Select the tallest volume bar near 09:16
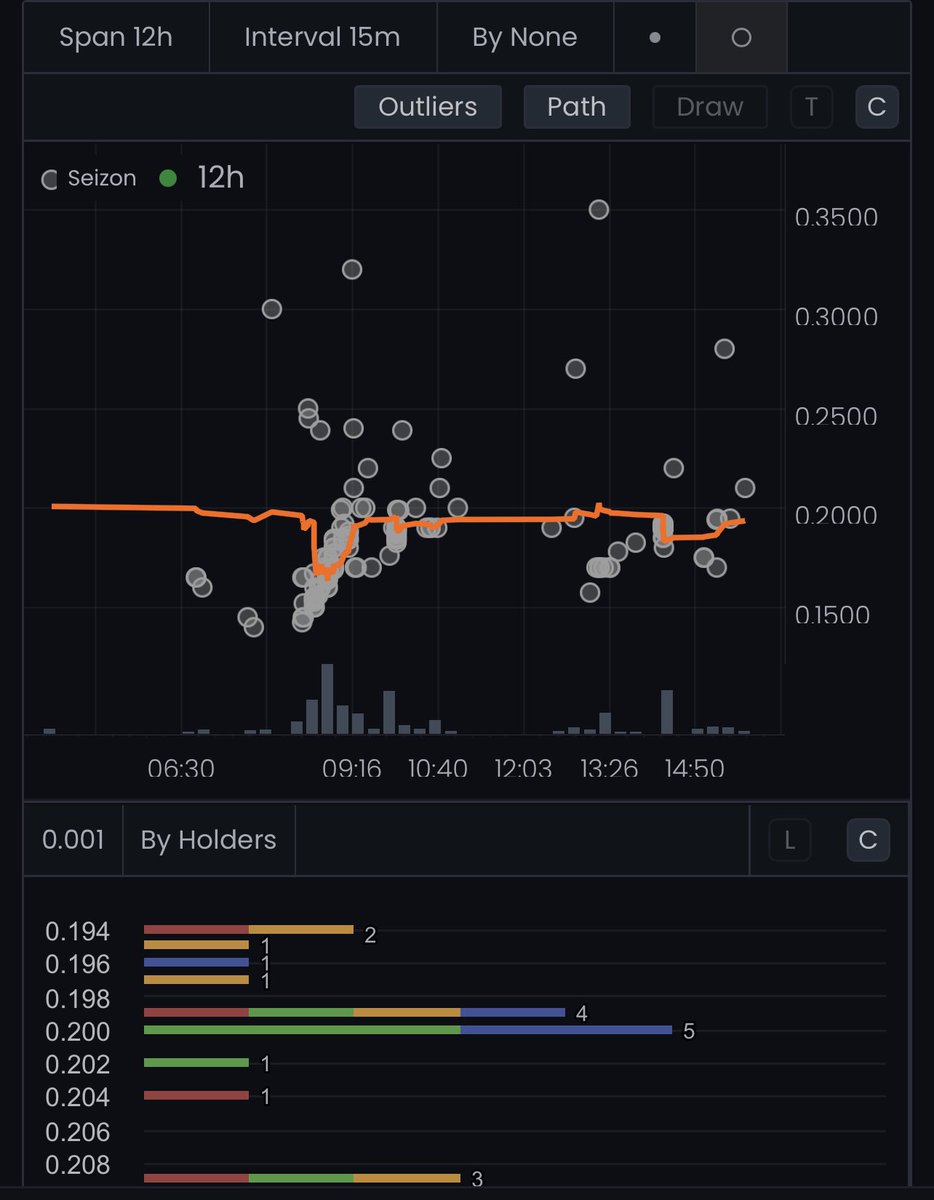The width and height of the screenshot is (934, 1200). point(327,699)
